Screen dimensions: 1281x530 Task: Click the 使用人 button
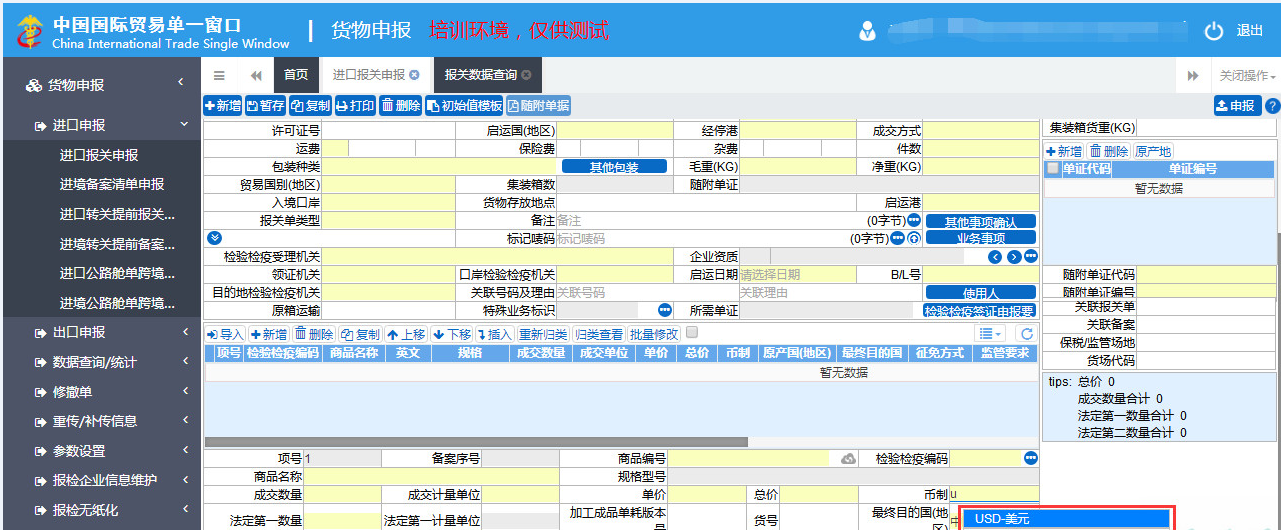pos(981,293)
